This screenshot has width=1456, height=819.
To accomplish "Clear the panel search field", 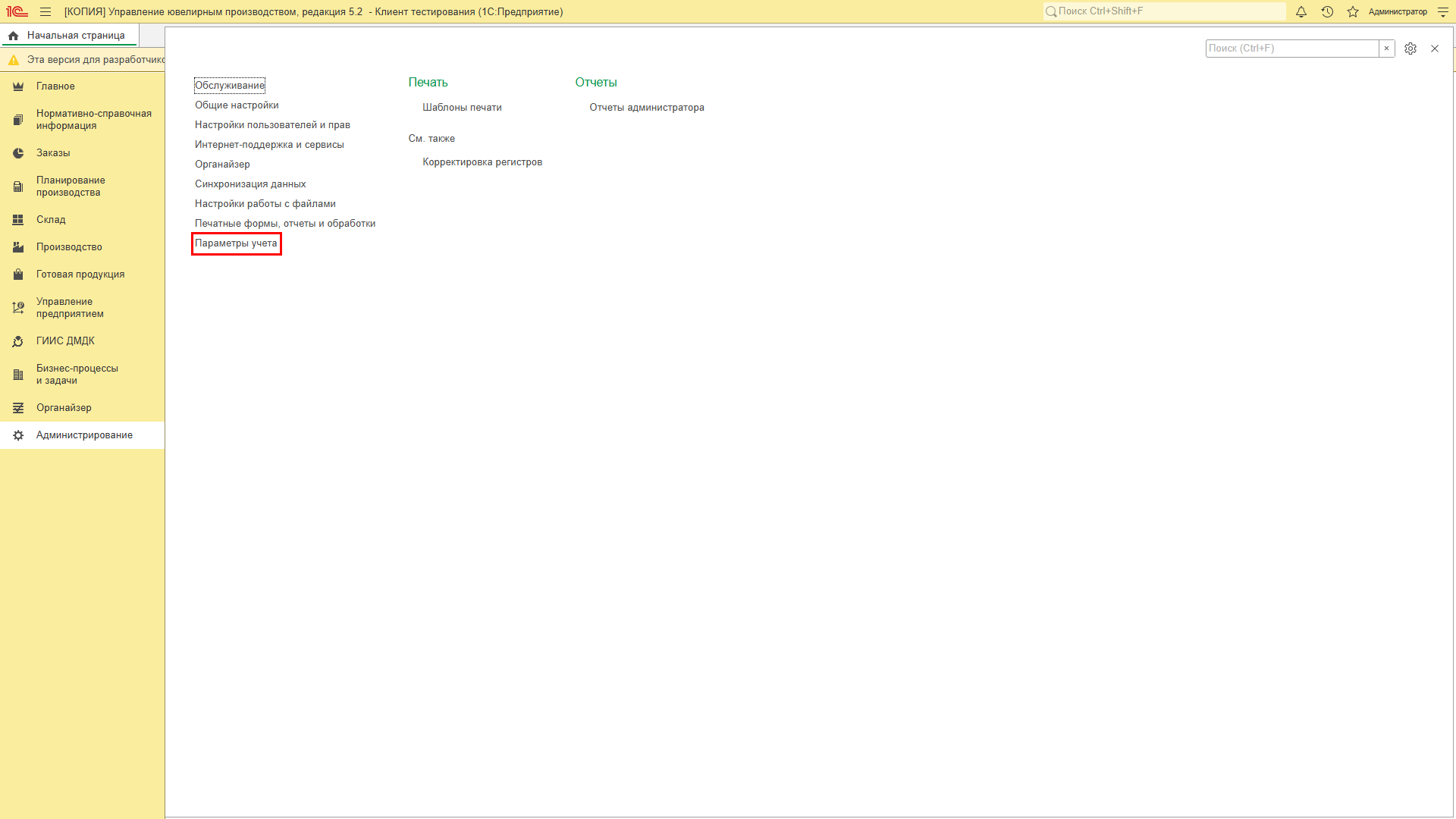I will click(x=1386, y=49).
